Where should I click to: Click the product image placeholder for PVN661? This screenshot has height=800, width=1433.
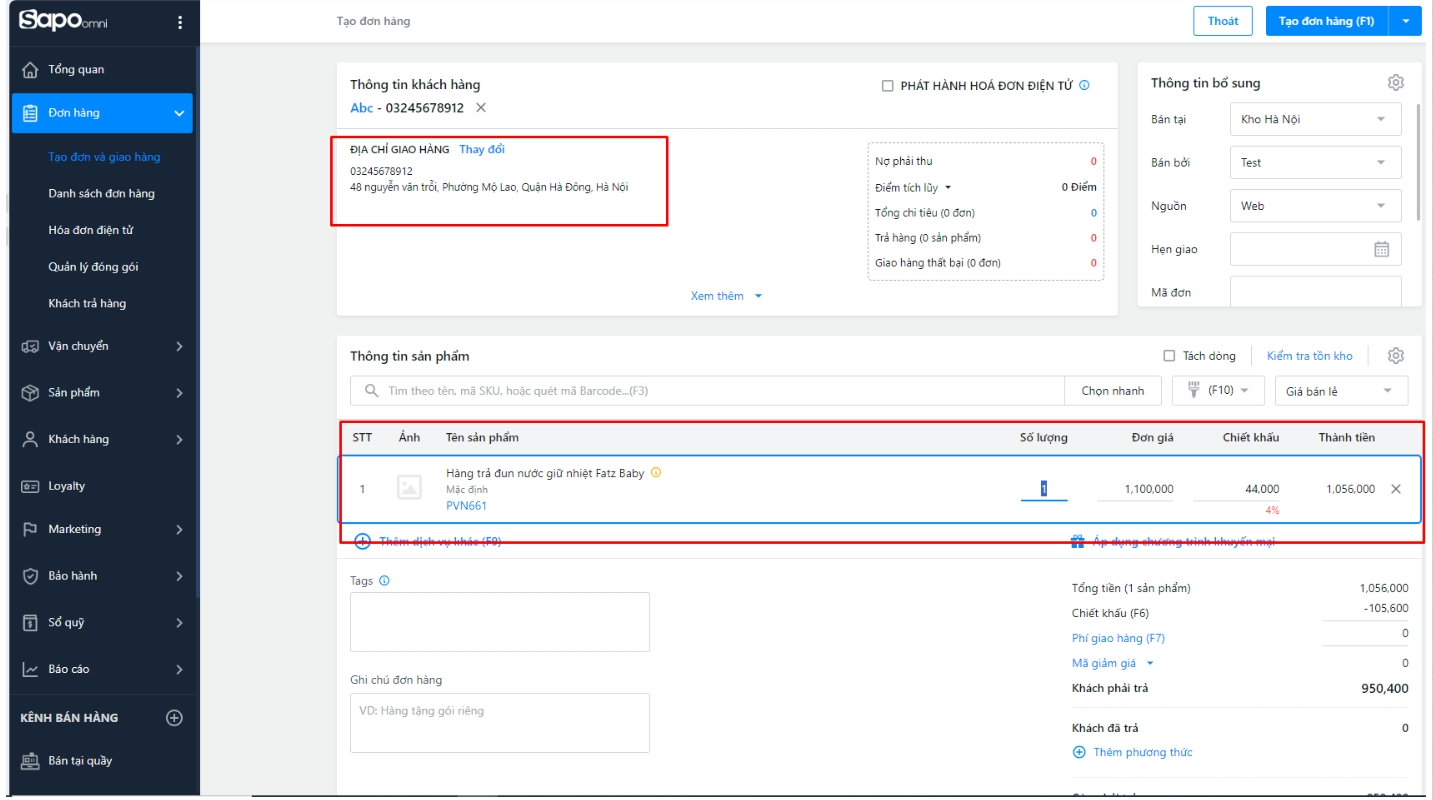[x=409, y=488]
